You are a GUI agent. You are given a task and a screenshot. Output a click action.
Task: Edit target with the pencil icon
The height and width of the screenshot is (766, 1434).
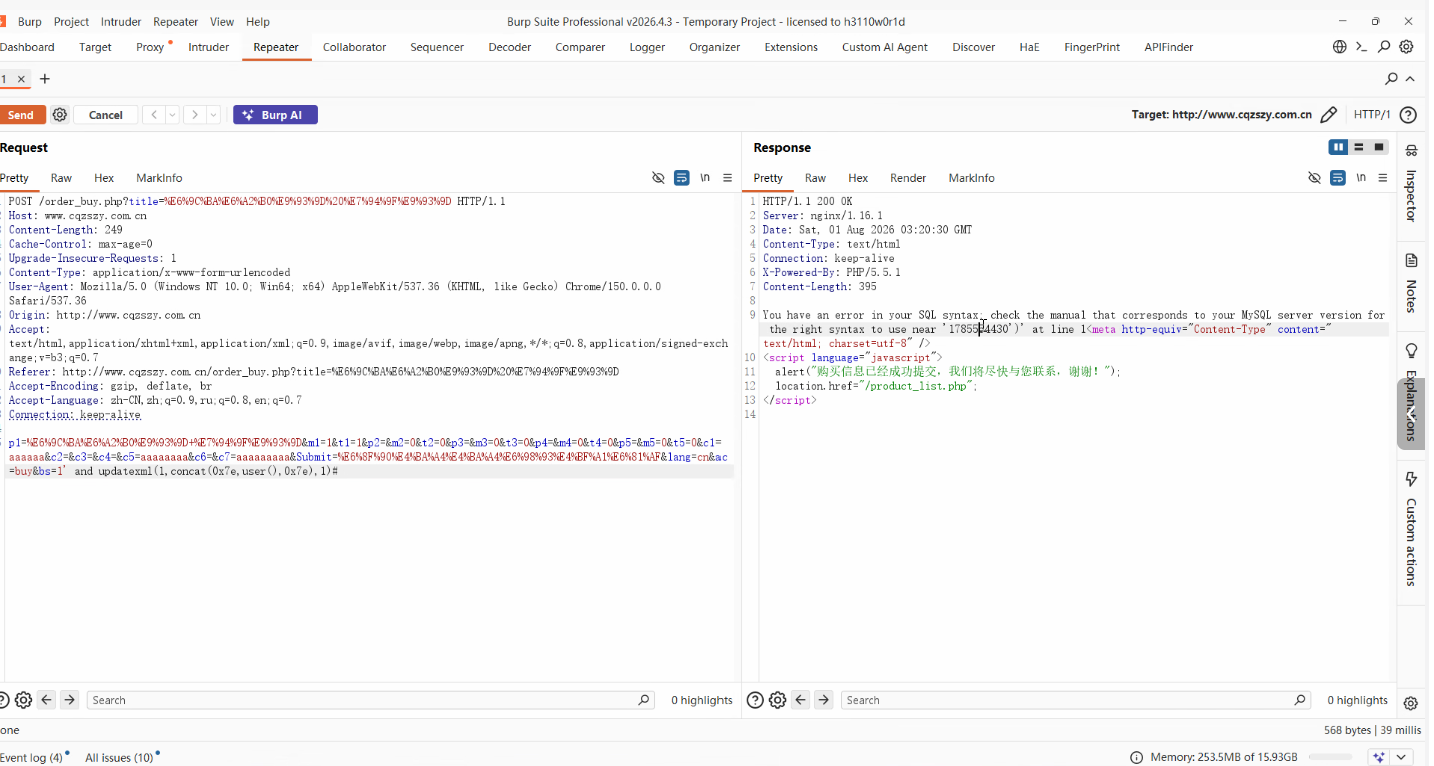(x=1329, y=115)
